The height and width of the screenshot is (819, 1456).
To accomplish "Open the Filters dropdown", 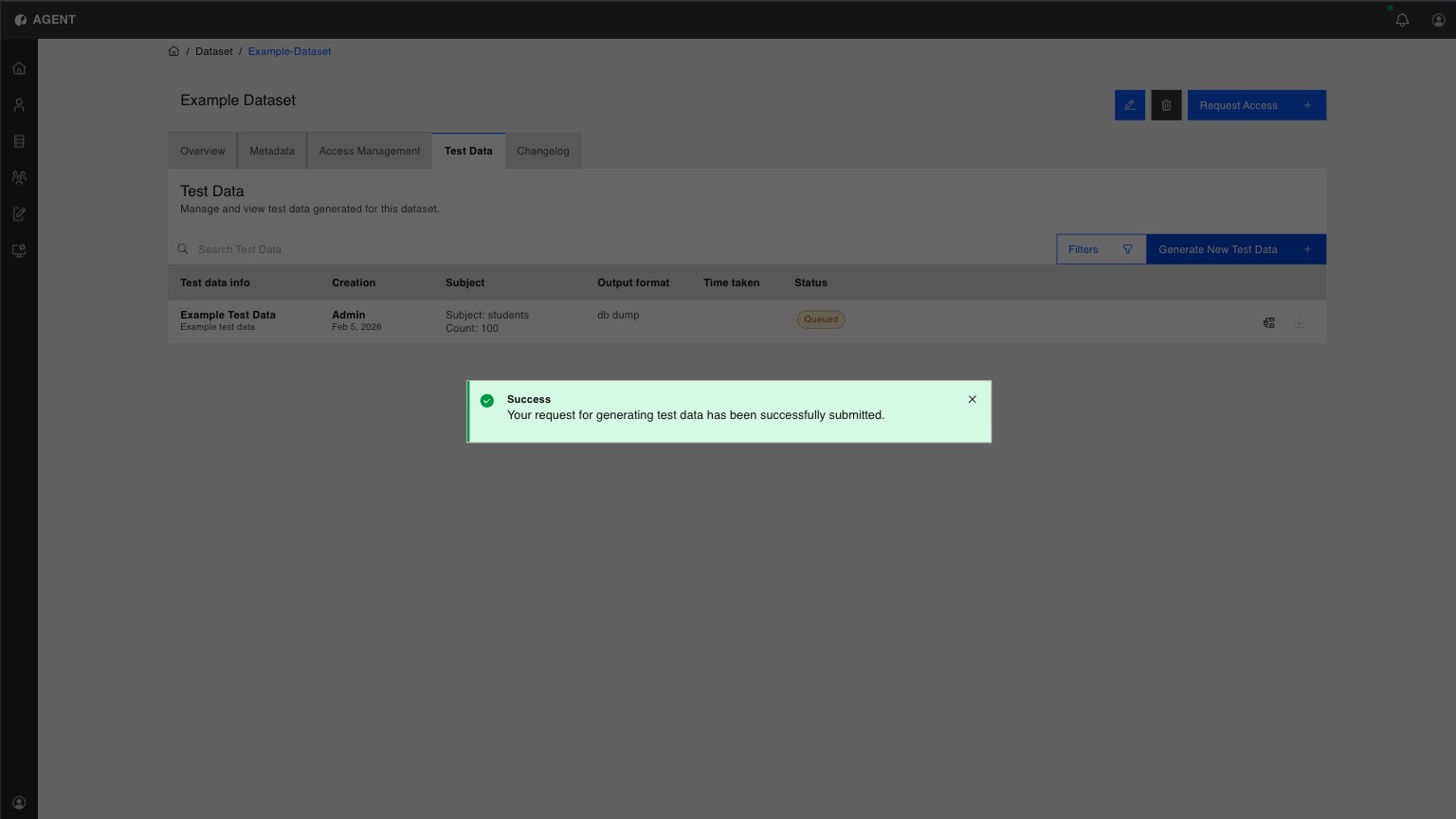I will click(1101, 249).
